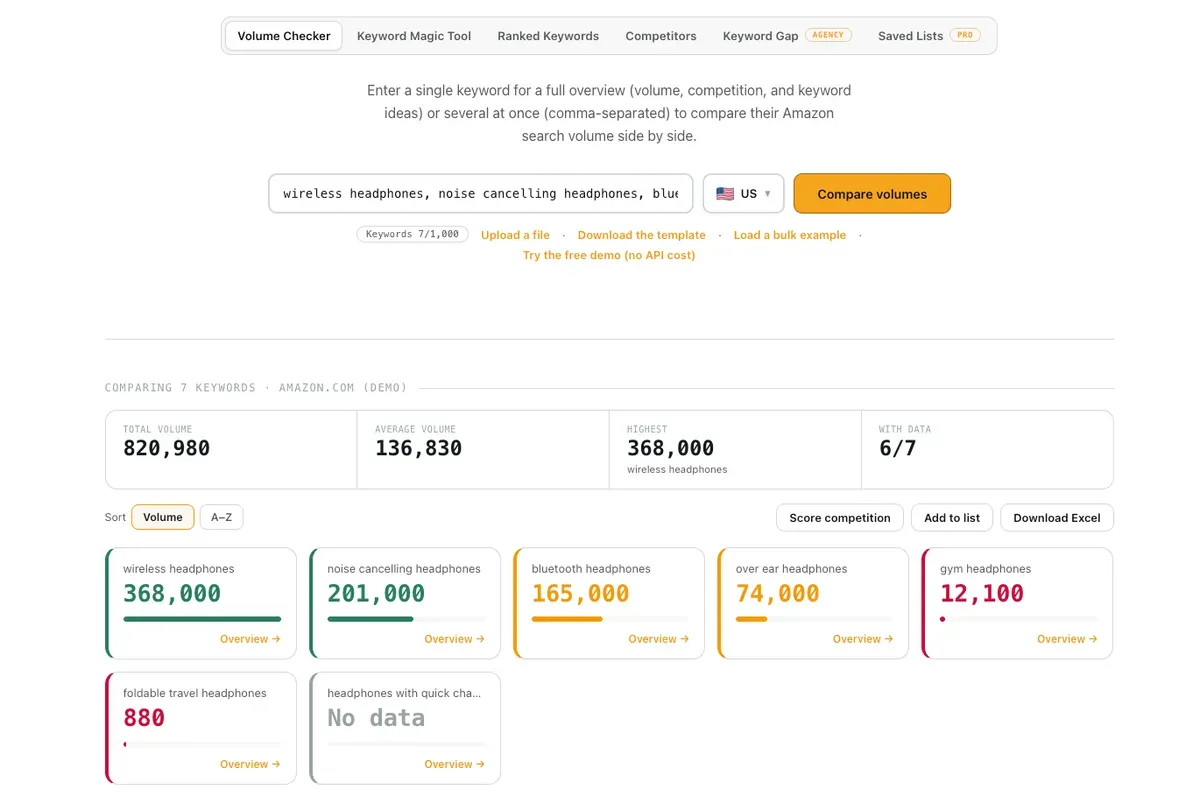1200x809 pixels.
Task: Click the Add to list button
Action: click(x=952, y=518)
